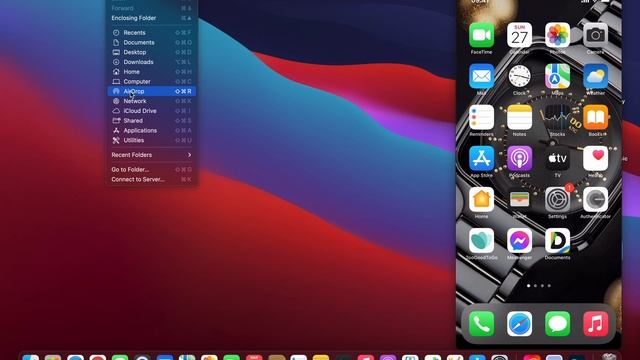Launch the App Store on iPhone

481,158
